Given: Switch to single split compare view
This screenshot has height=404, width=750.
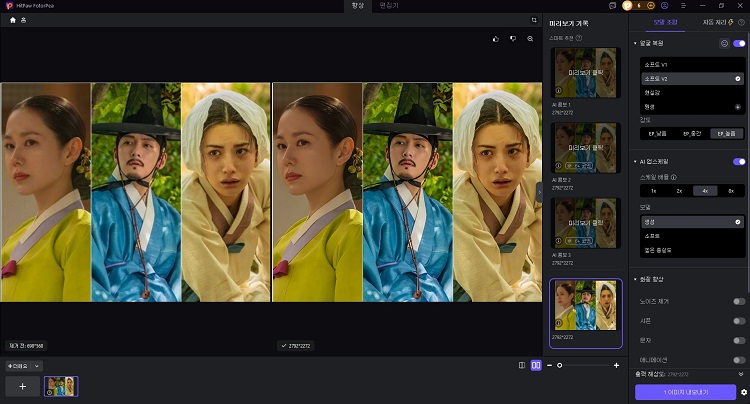Looking at the screenshot, I should tap(522, 365).
